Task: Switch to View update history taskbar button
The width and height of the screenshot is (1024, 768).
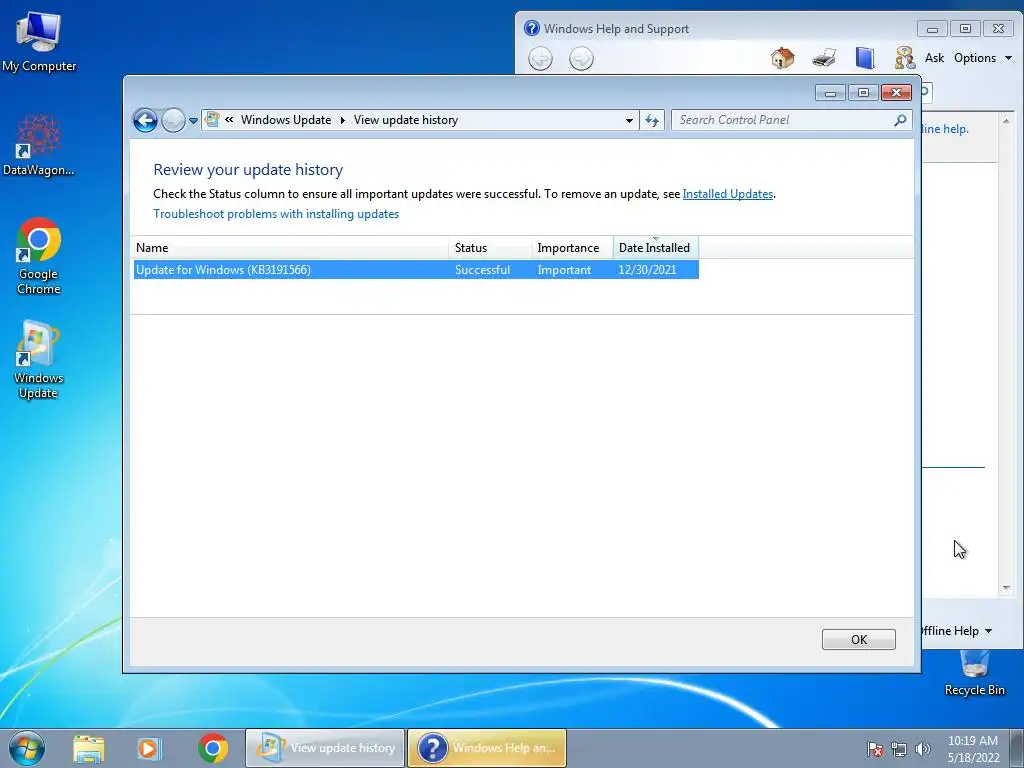Action: coord(325,748)
